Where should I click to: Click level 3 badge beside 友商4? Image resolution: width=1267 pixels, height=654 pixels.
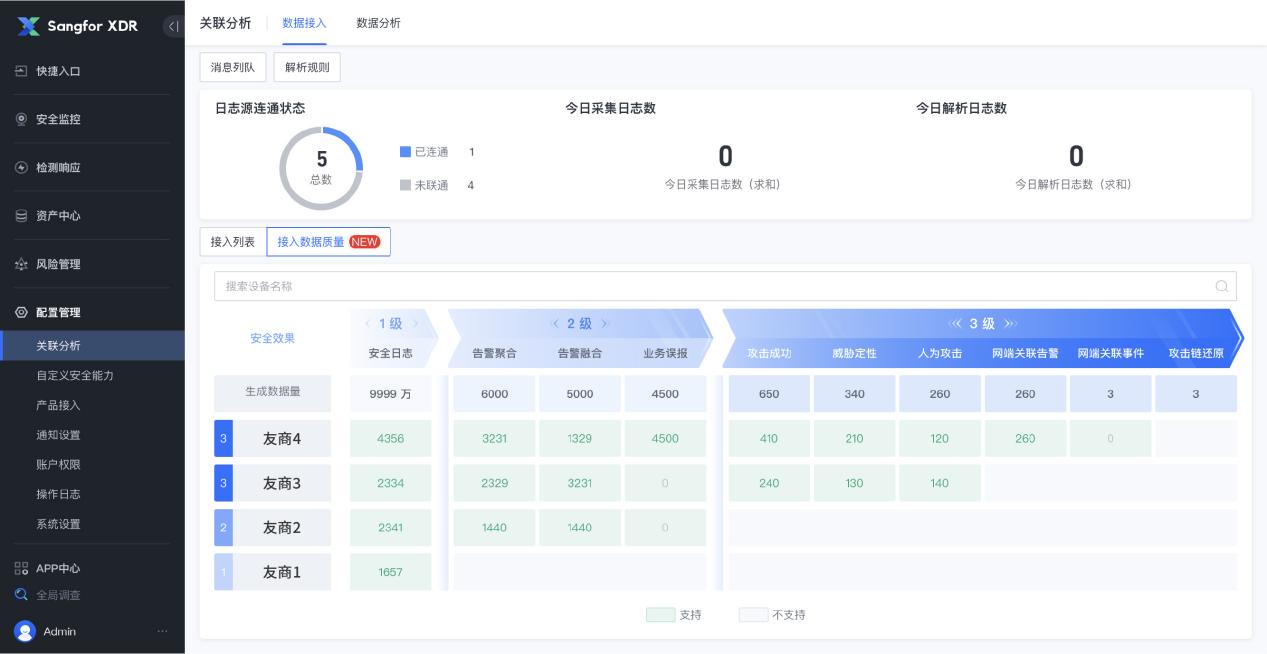[x=223, y=439]
